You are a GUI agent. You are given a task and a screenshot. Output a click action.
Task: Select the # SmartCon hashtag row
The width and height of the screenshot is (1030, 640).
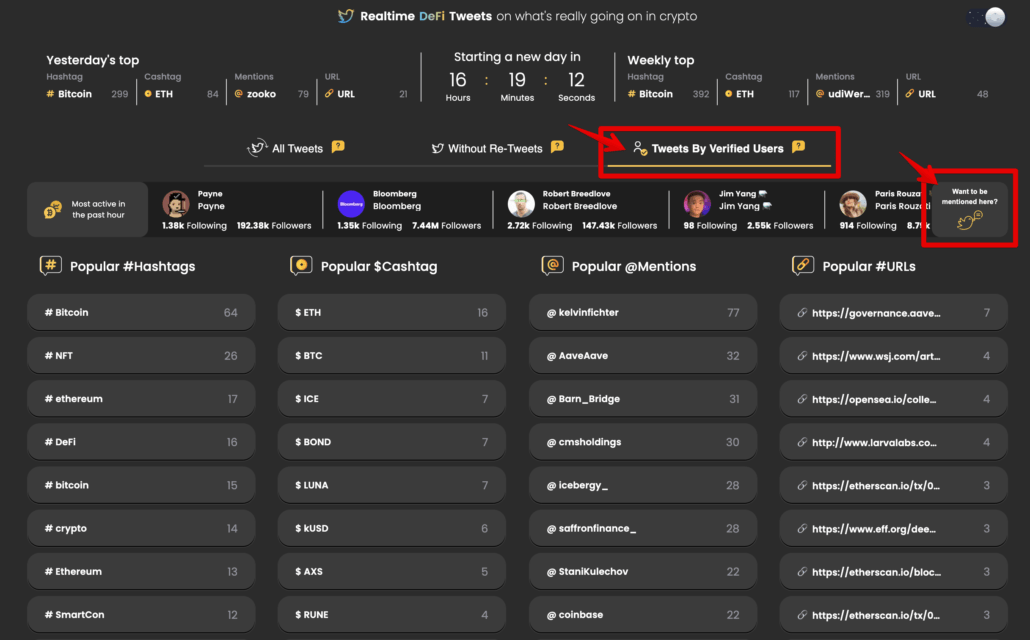pyautogui.click(x=141, y=614)
